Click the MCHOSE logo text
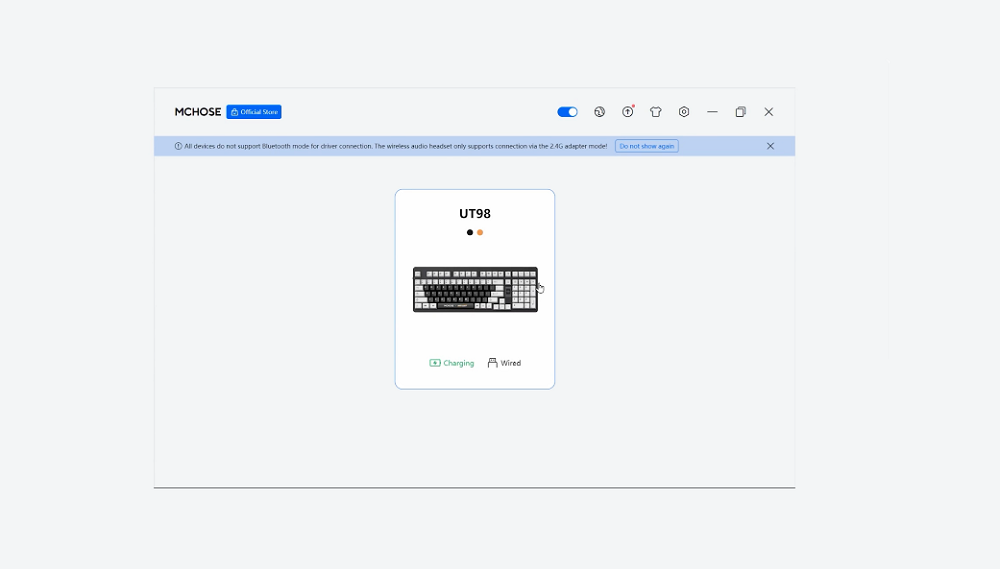 click(198, 112)
